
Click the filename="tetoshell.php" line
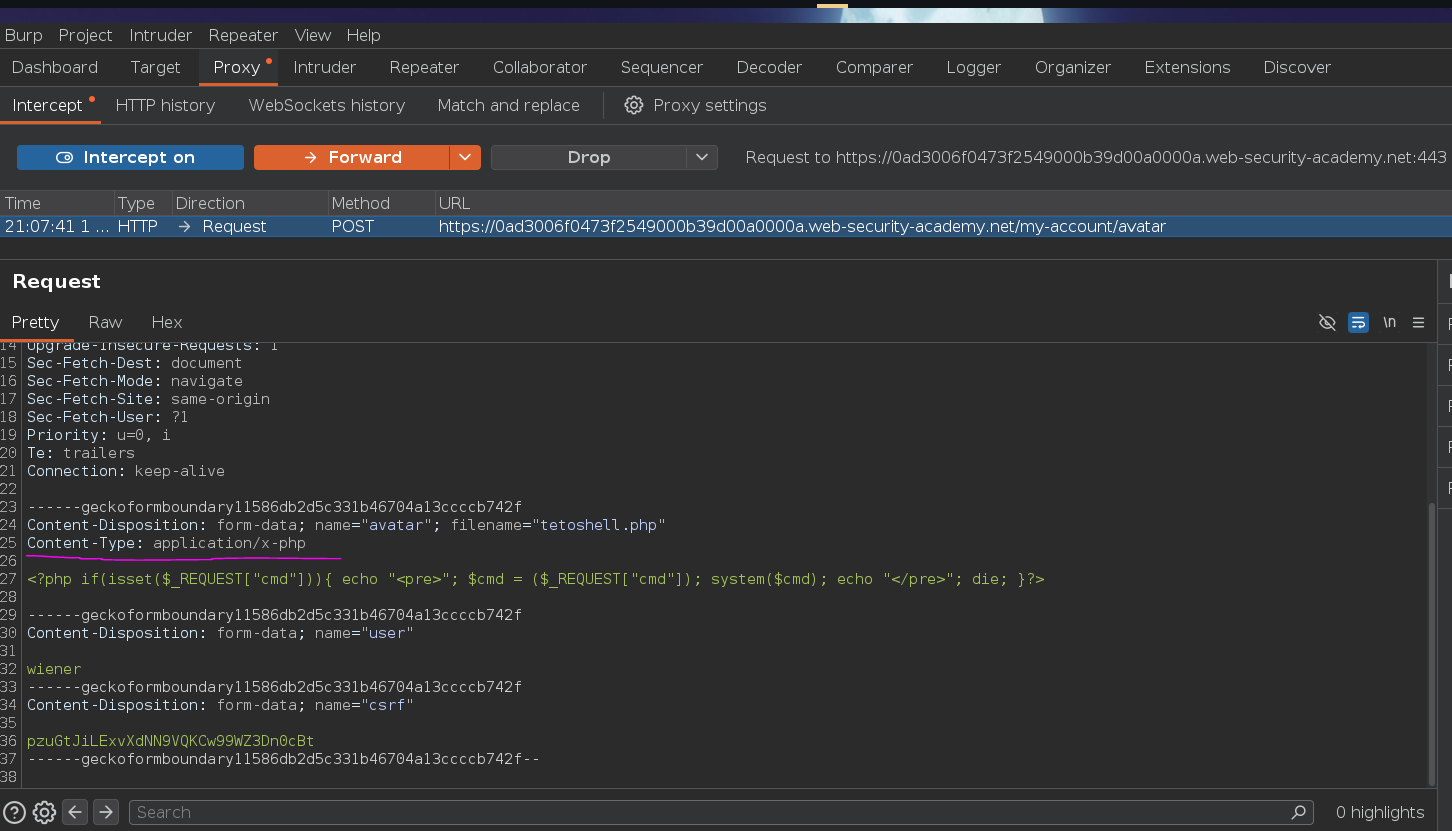point(346,525)
